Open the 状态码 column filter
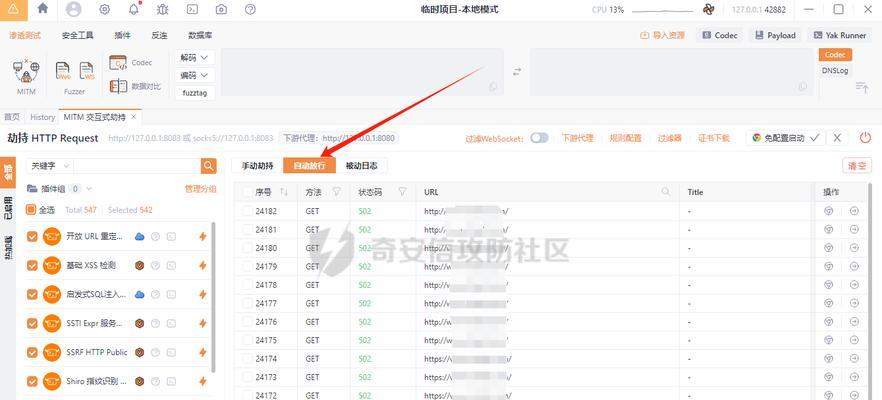This screenshot has width=882, height=400. point(402,192)
